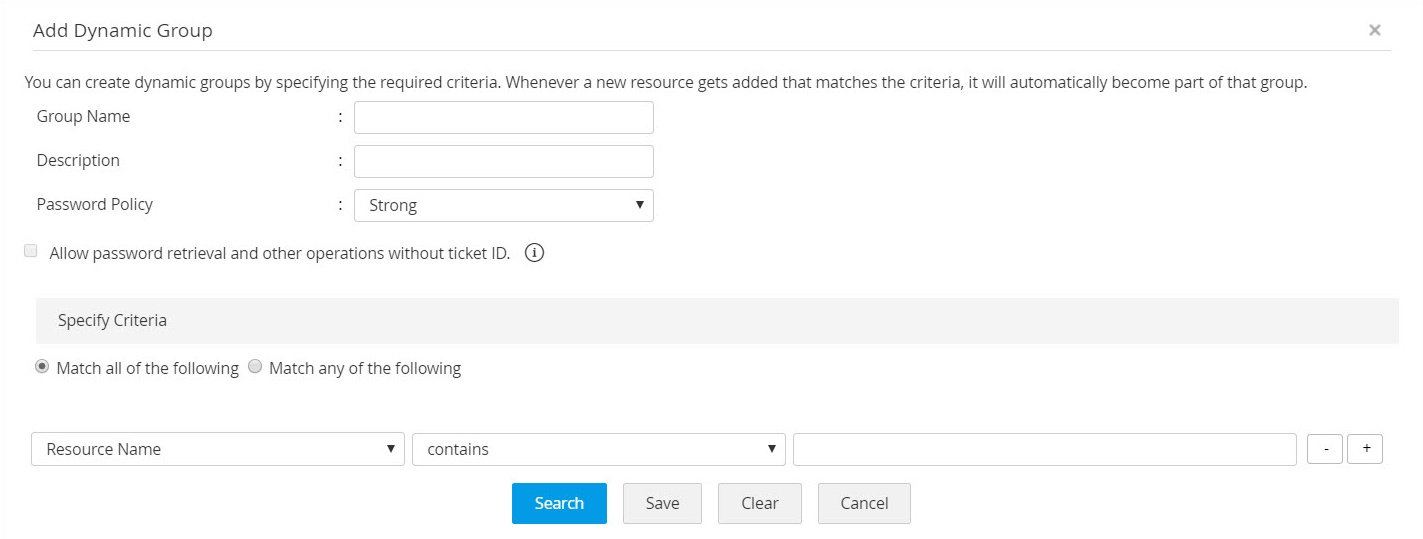Cancel the dynamic group creation

(x=864, y=503)
